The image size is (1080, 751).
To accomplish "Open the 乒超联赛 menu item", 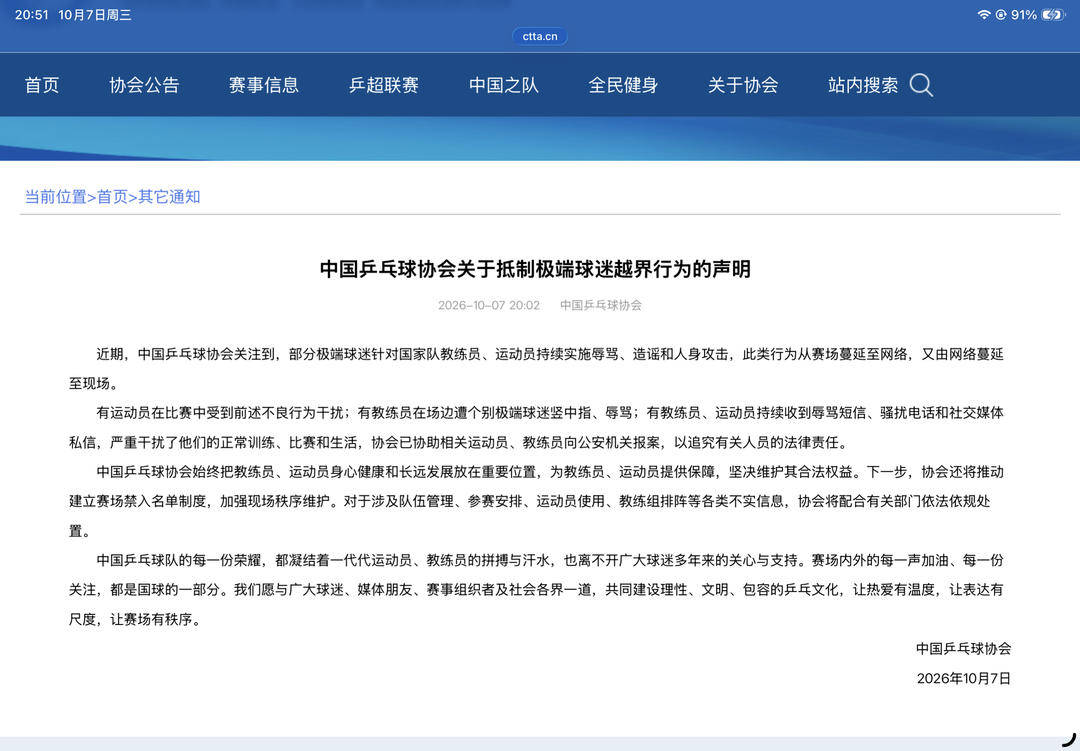I will click(x=384, y=85).
